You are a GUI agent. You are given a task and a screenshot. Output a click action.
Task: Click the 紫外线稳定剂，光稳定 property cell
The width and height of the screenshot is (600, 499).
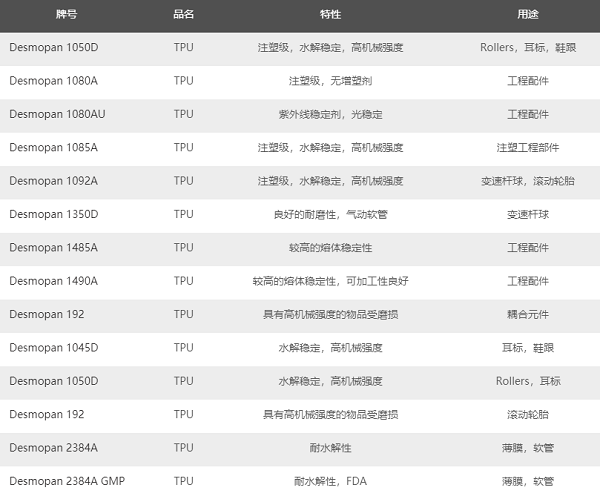pyautogui.click(x=330, y=114)
